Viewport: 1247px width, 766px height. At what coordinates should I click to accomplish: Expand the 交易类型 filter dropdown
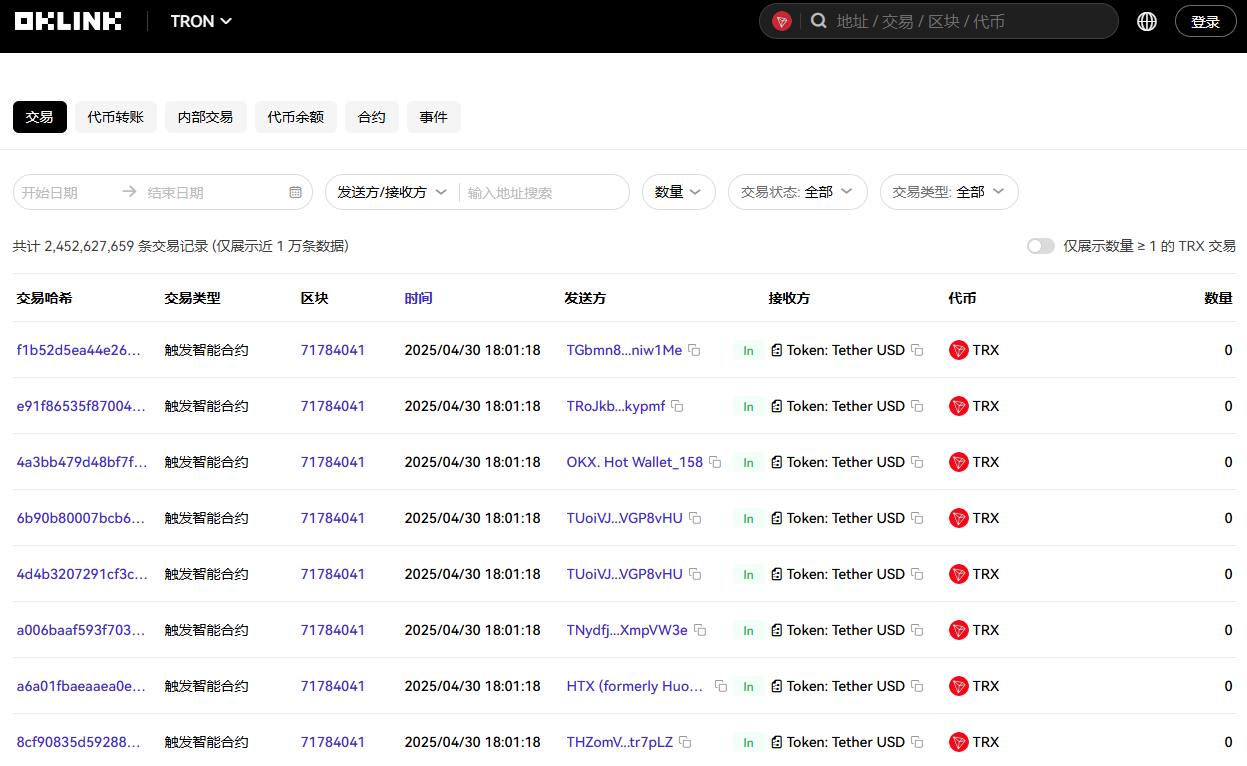coord(948,192)
